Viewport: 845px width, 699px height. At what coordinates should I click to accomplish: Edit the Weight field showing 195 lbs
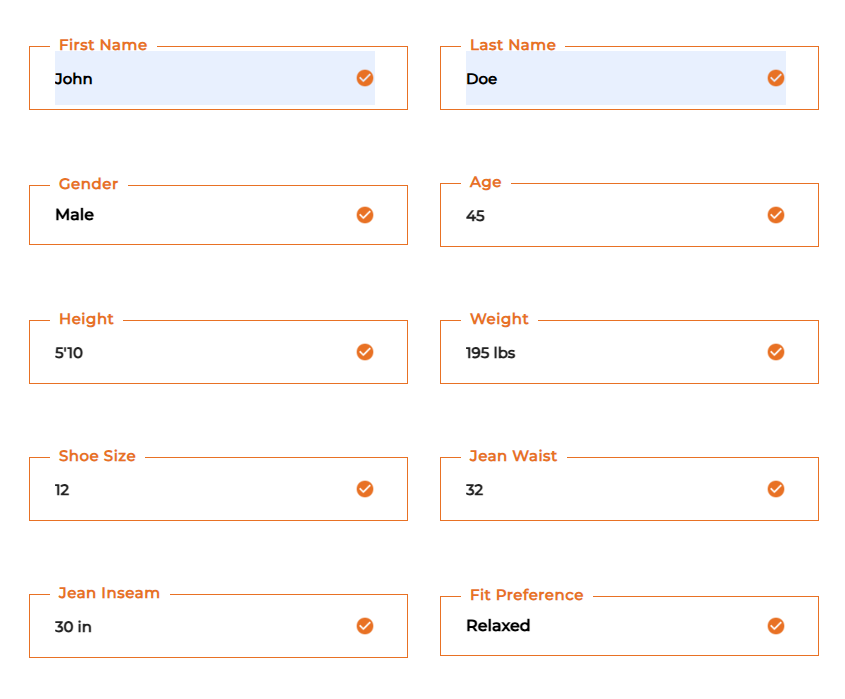click(610, 352)
